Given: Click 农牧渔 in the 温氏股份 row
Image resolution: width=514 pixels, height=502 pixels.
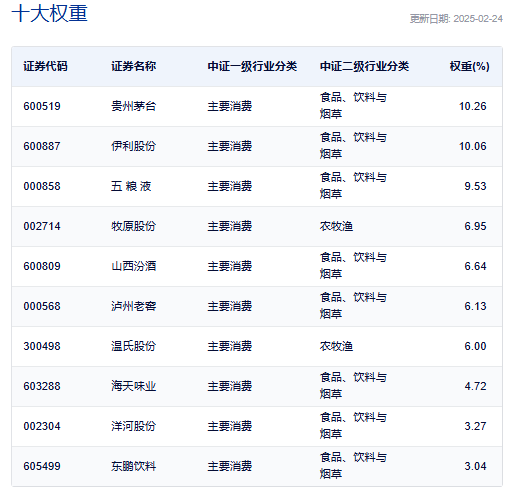Looking at the screenshot, I should tap(336, 346).
